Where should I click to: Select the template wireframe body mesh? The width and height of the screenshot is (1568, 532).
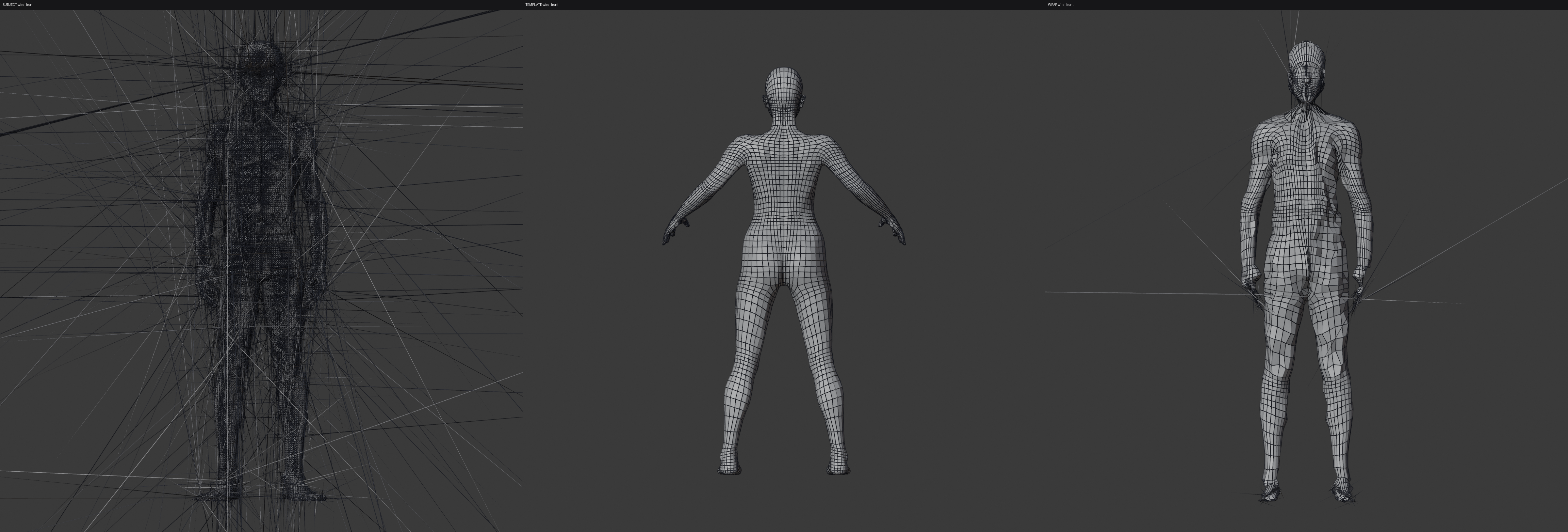784,271
